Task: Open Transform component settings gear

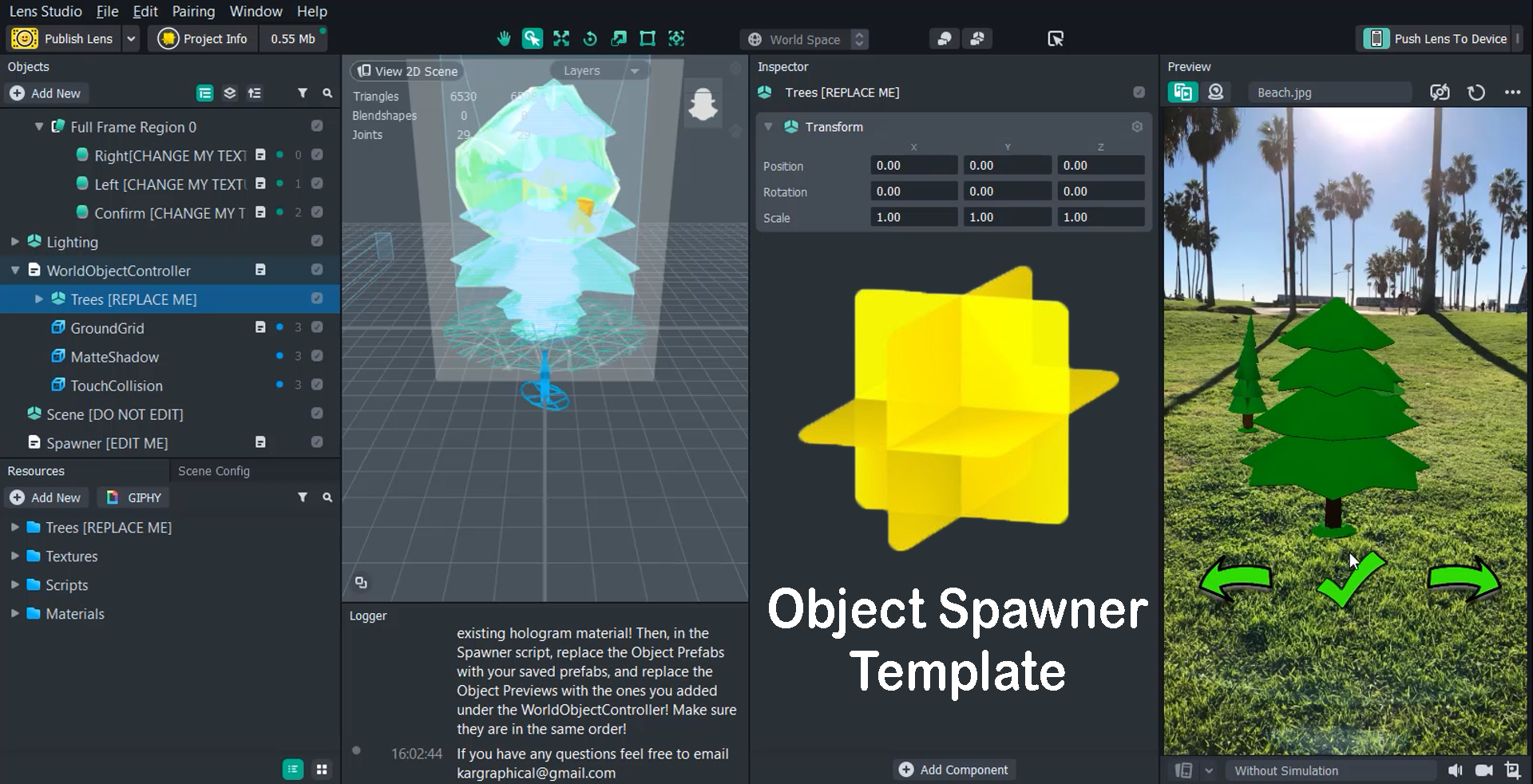Action: pyautogui.click(x=1137, y=127)
